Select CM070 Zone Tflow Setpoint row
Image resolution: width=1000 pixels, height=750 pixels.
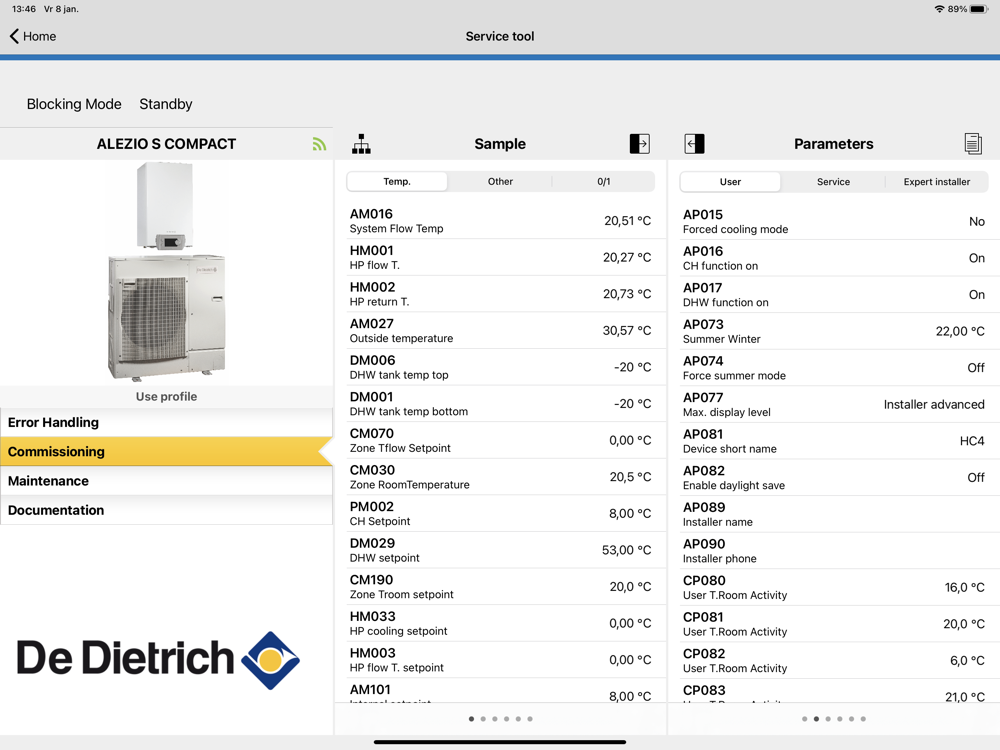pyautogui.click(x=501, y=440)
